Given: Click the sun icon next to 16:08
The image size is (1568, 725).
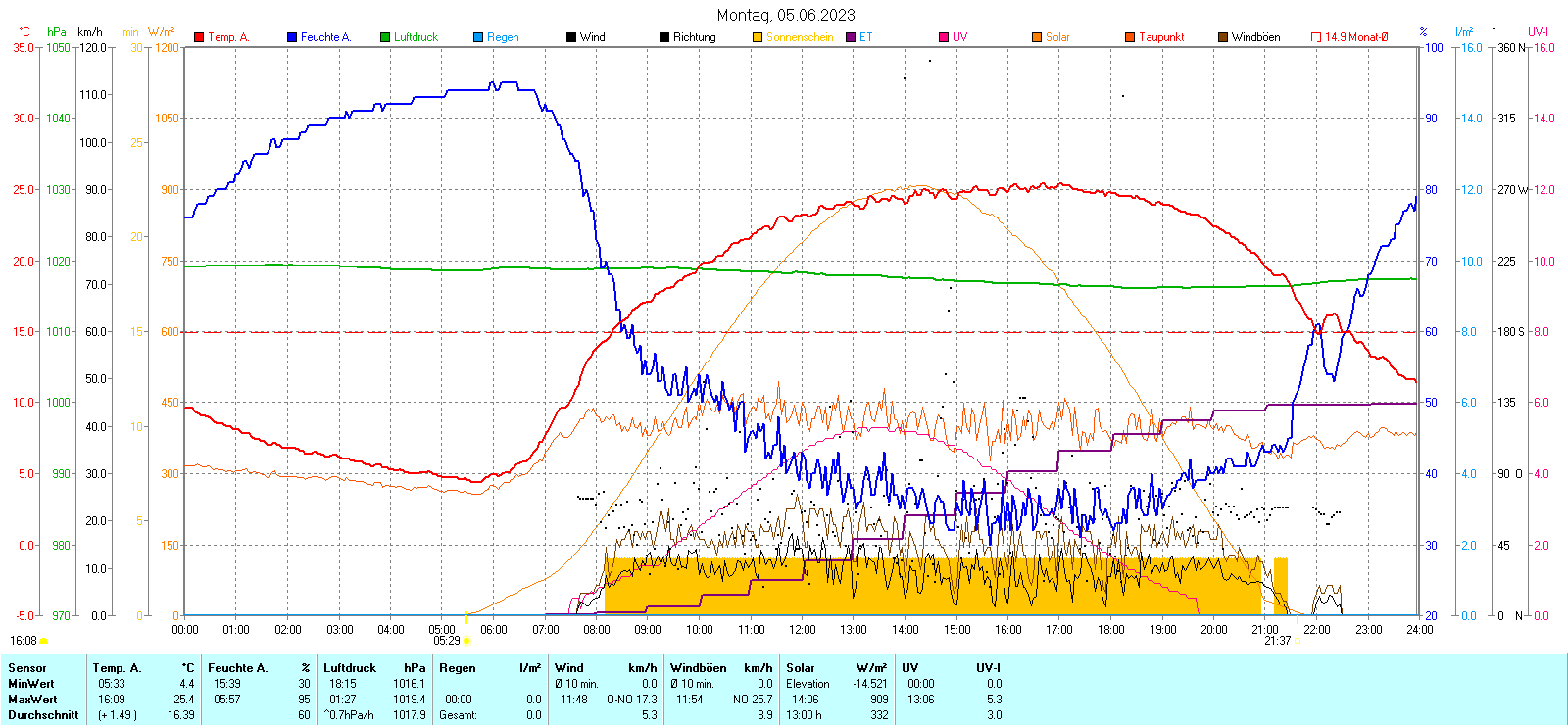Looking at the screenshot, I should pyautogui.click(x=44, y=641).
